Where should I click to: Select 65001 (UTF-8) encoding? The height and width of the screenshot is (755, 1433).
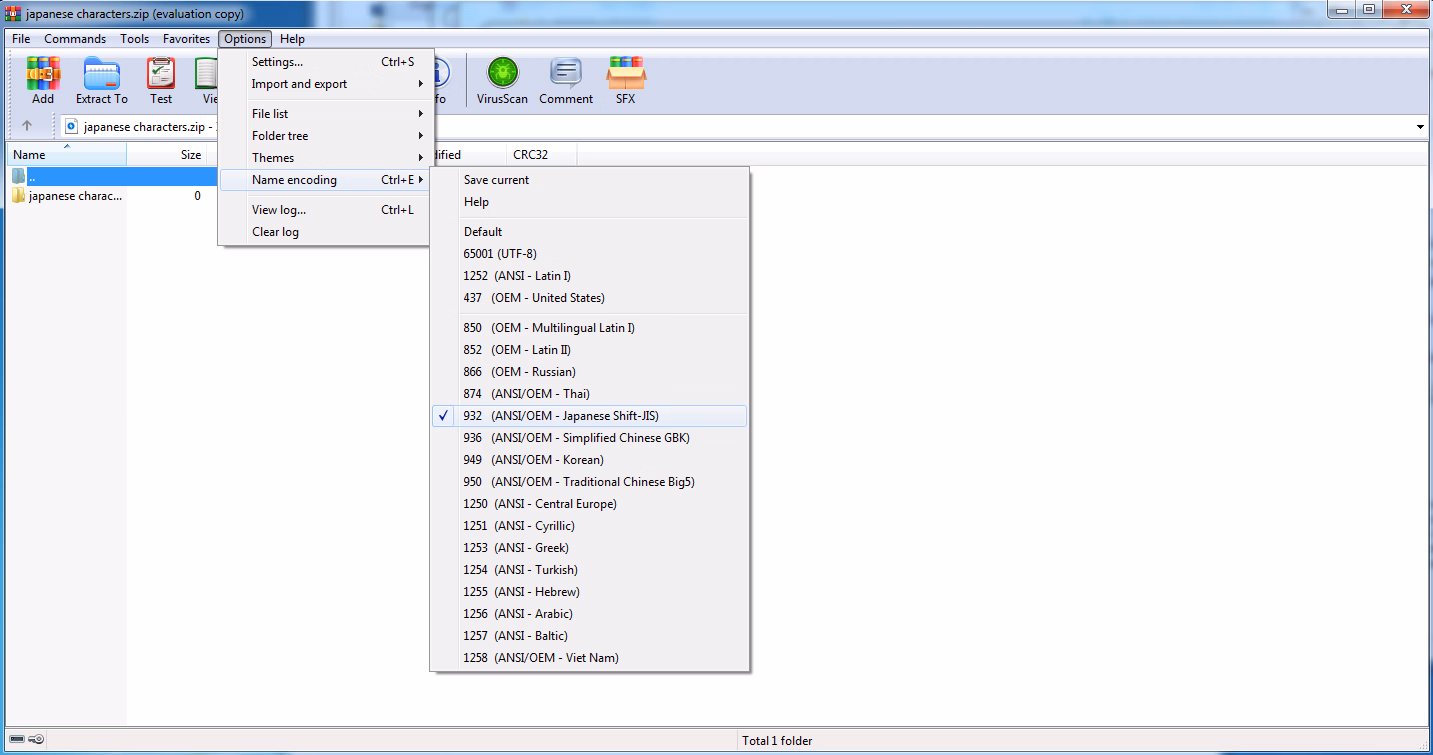tap(590, 254)
